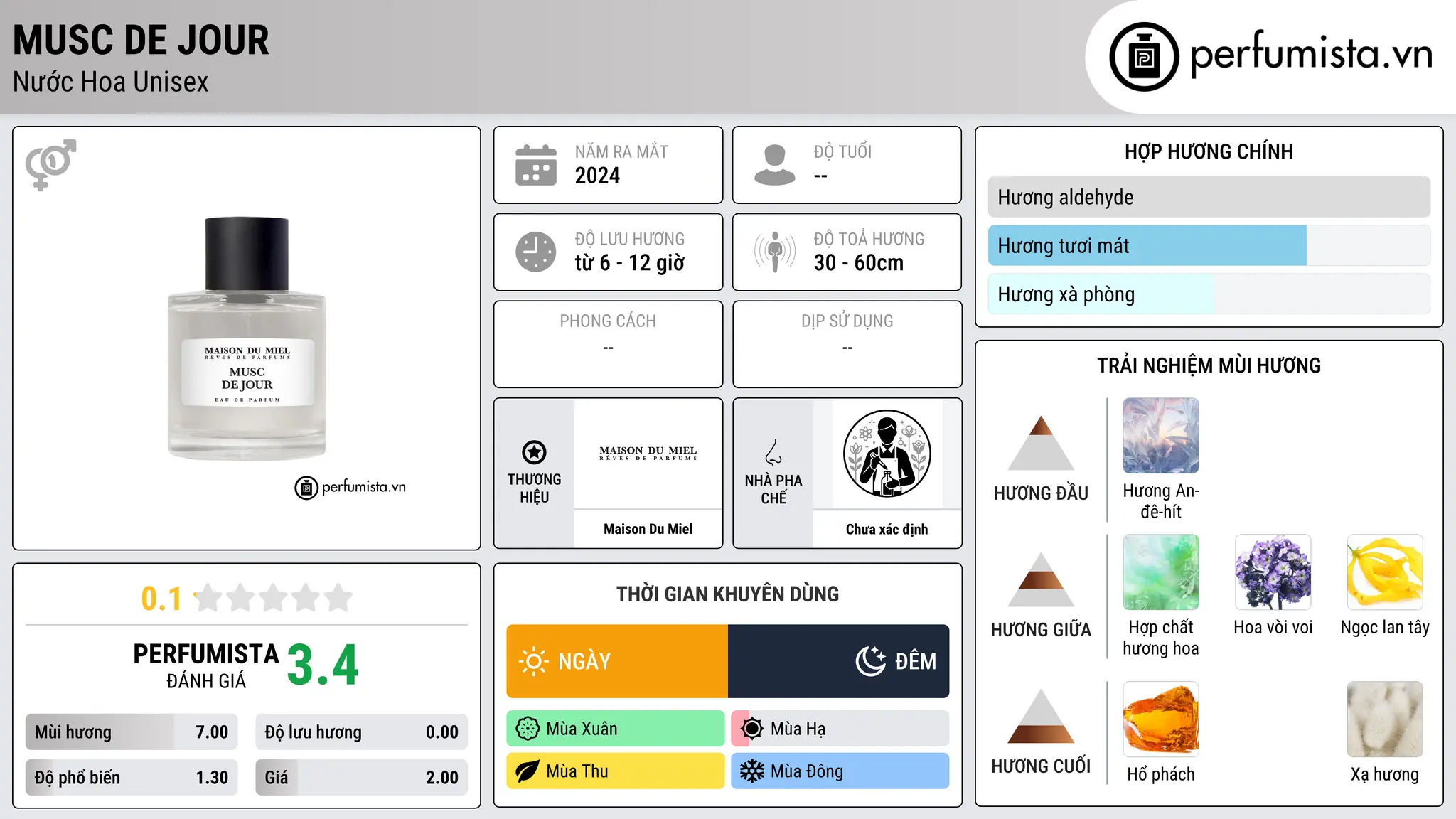The height and width of the screenshot is (819, 1456).
Task: Click the projection value 30 - 60cm
Action: point(858,263)
